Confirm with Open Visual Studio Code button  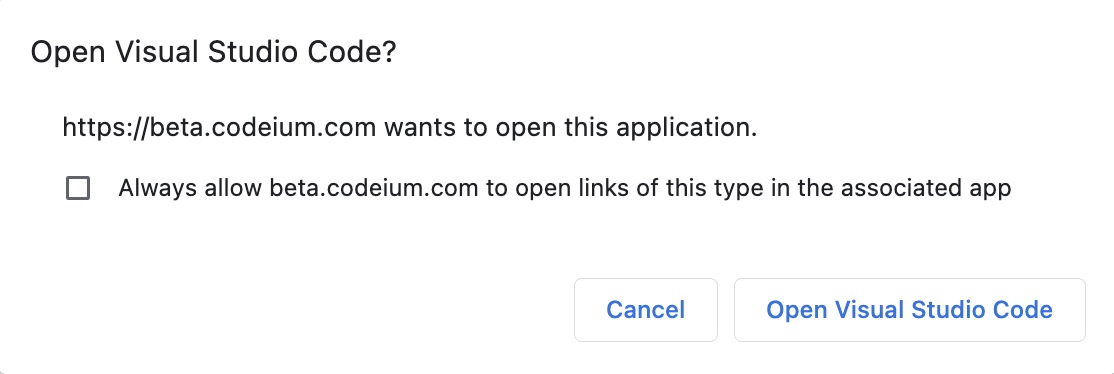(x=909, y=309)
